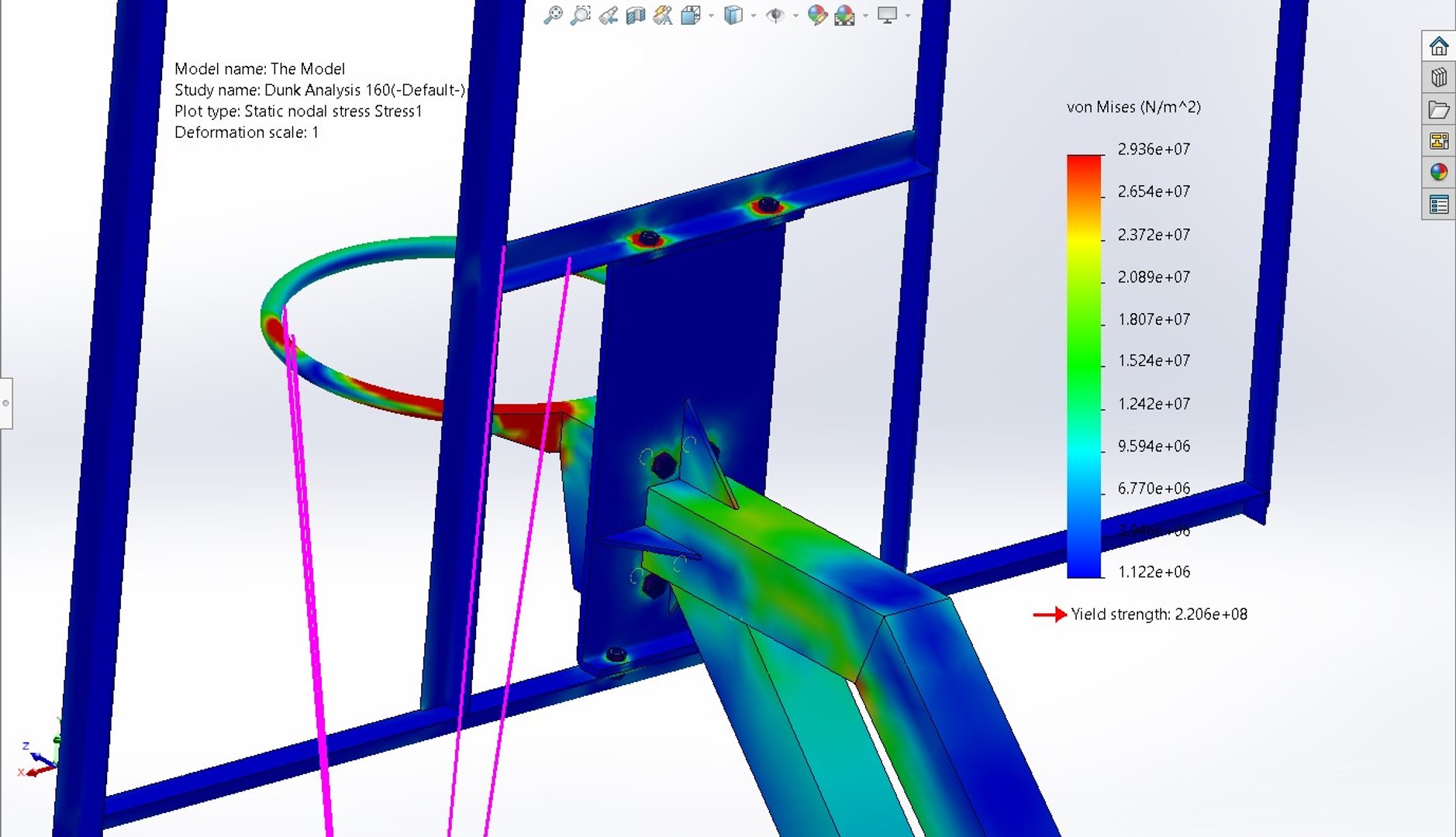This screenshot has width=1456, height=837.
Task: Toggle the Section View tool
Action: (x=636, y=15)
